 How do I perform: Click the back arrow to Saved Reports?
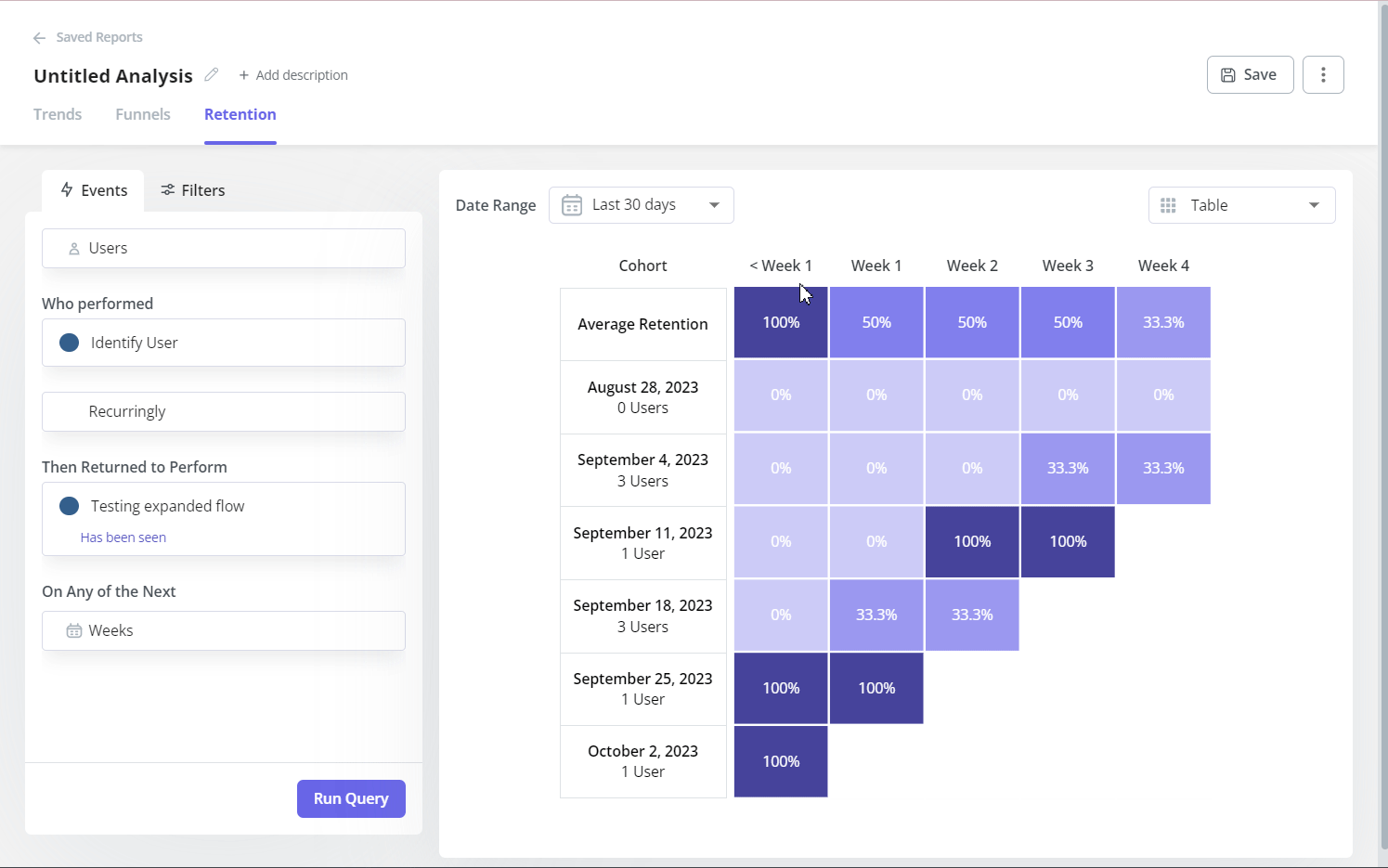pos(38,37)
